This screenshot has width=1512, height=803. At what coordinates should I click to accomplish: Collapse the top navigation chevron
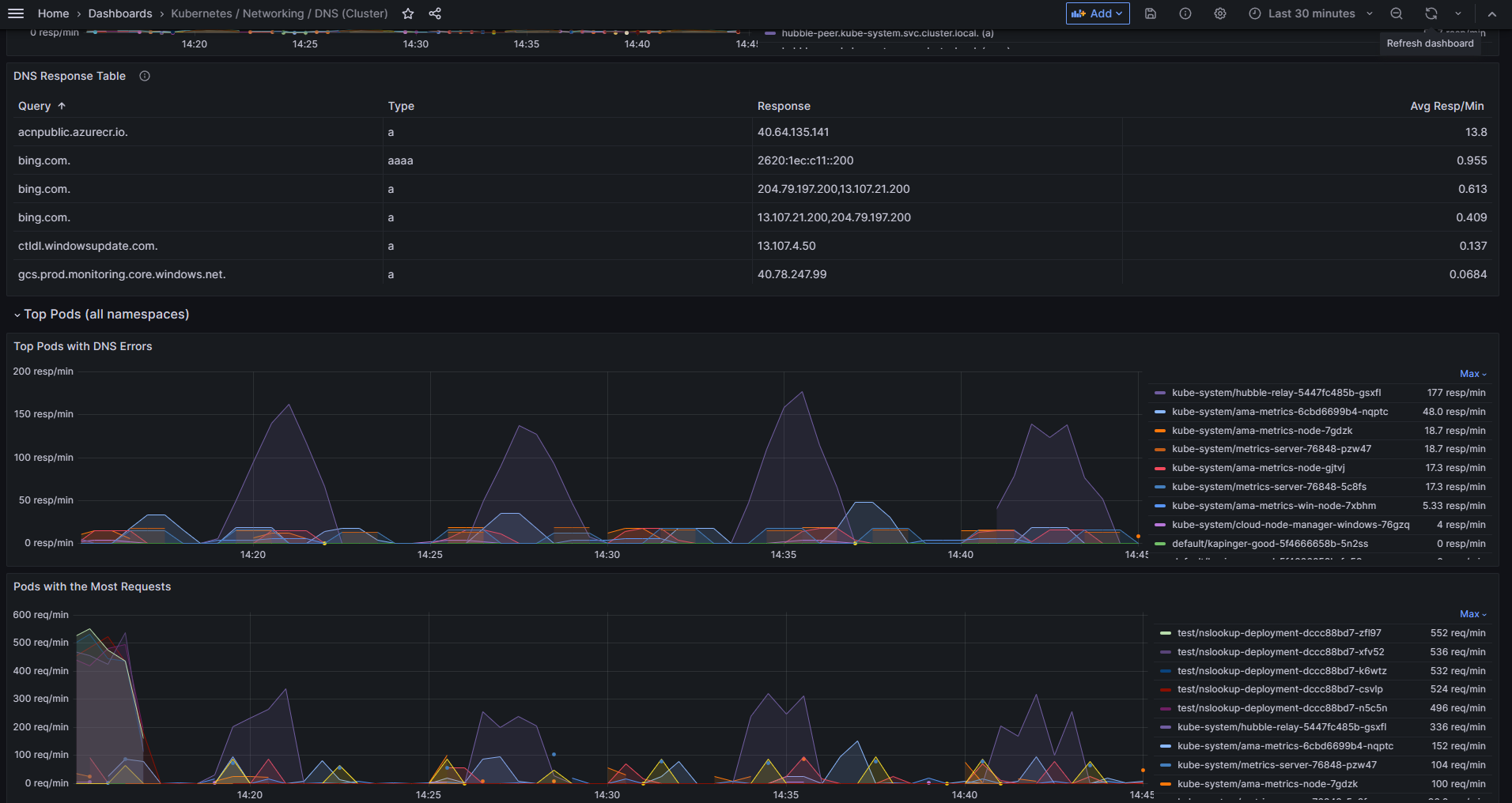click(1491, 13)
